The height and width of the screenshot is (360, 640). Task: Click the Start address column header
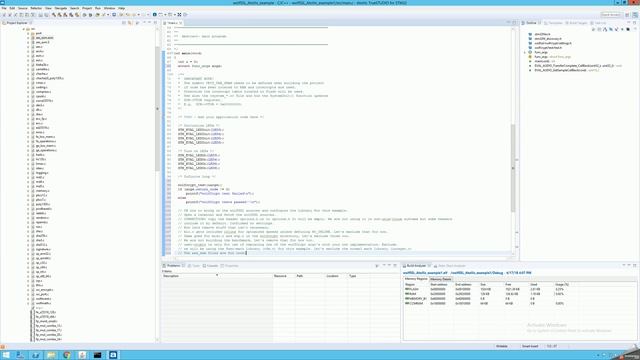point(439,284)
